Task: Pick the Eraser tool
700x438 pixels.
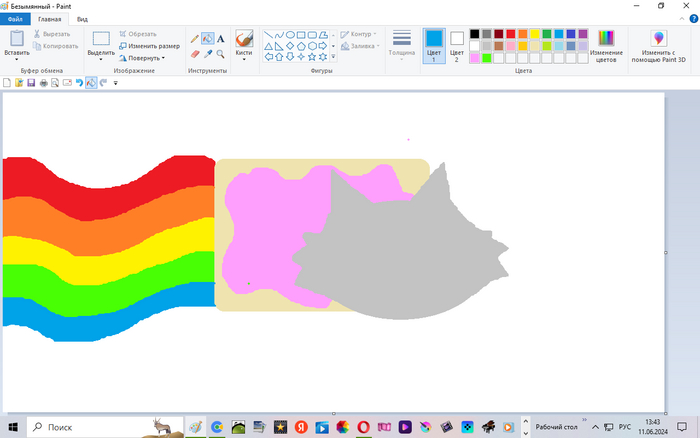Action: point(195,54)
